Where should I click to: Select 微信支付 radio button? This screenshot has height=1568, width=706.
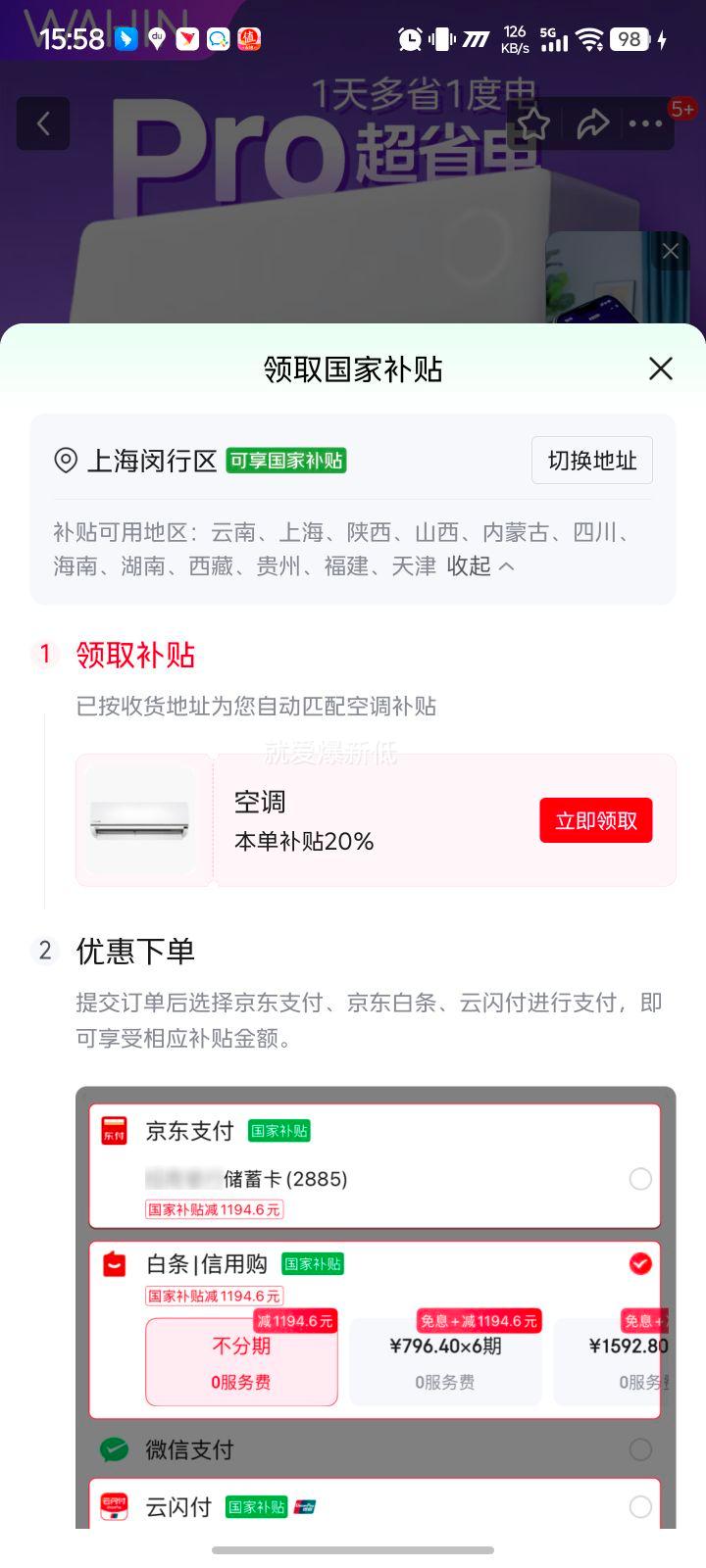[x=640, y=1449]
